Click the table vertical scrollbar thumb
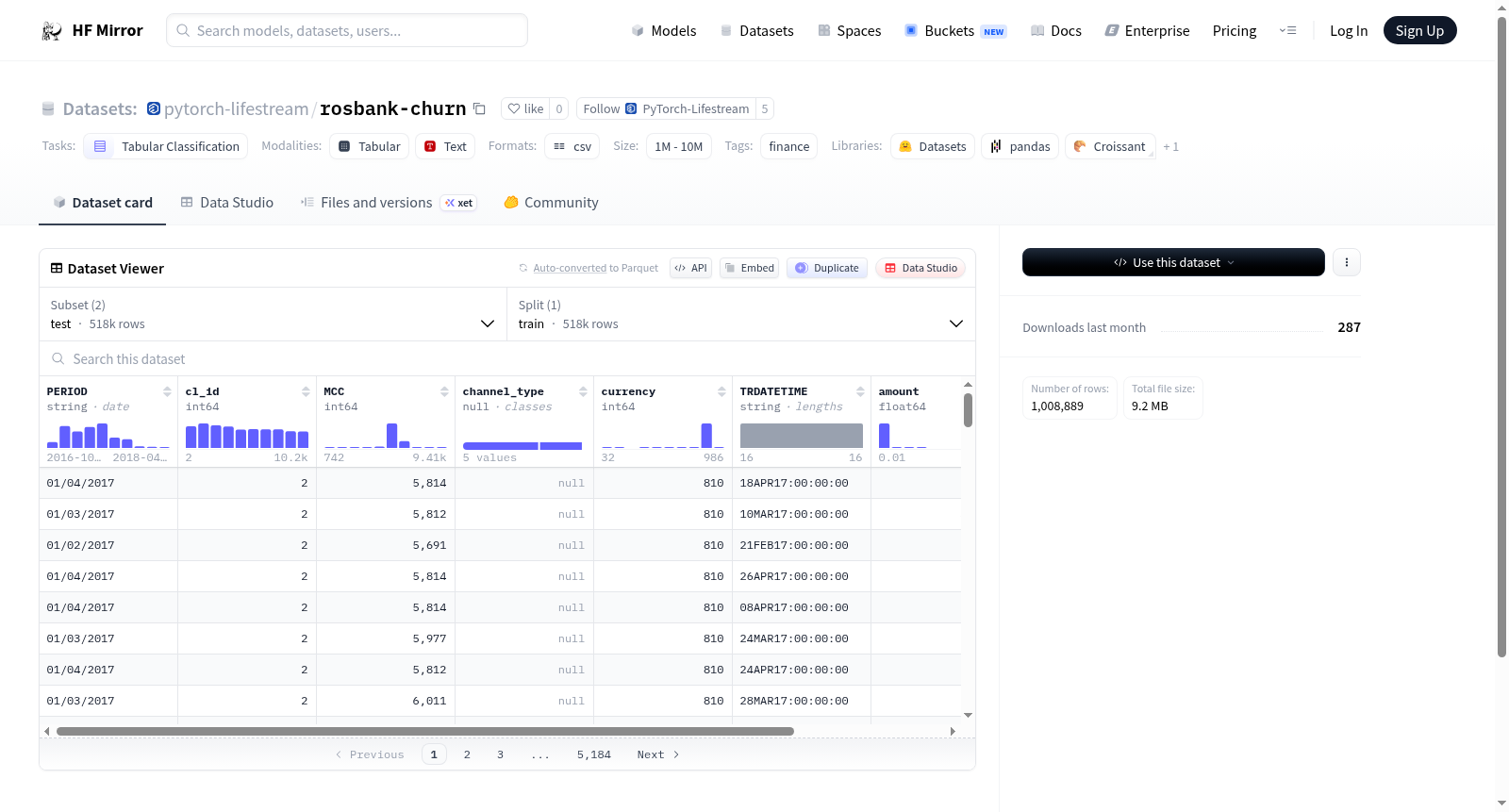This screenshot has width=1509, height=812. pos(968,410)
